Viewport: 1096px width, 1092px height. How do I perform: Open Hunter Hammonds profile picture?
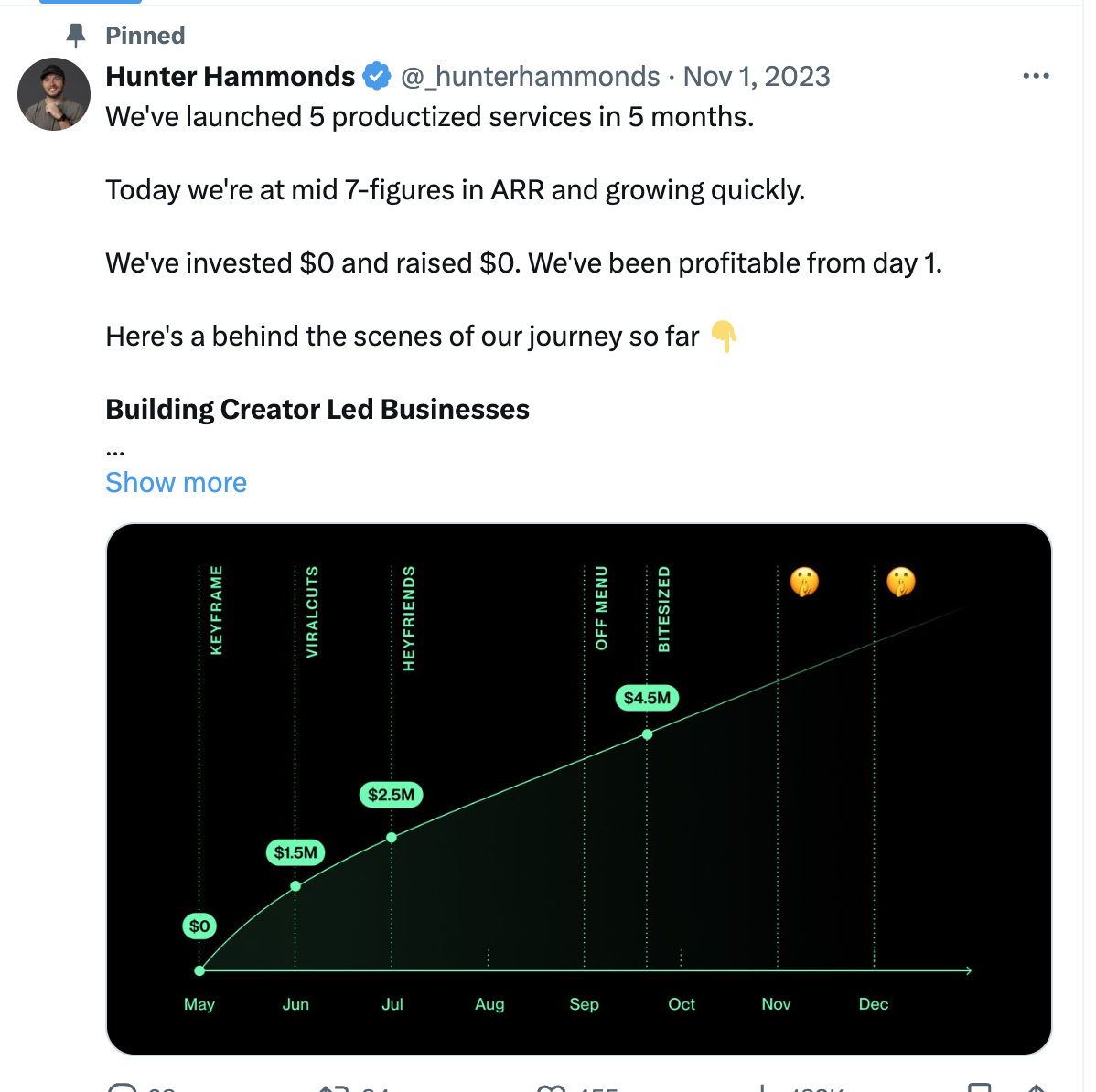54,94
